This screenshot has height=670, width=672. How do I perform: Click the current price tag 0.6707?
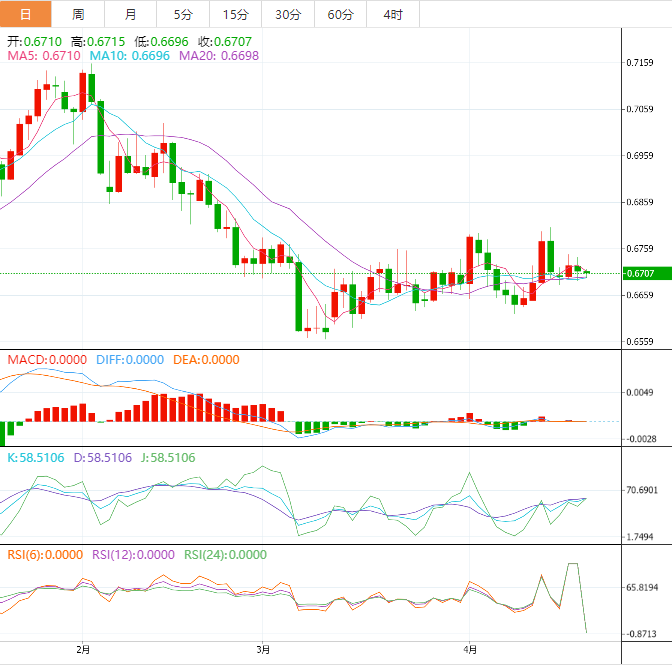(638, 273)
